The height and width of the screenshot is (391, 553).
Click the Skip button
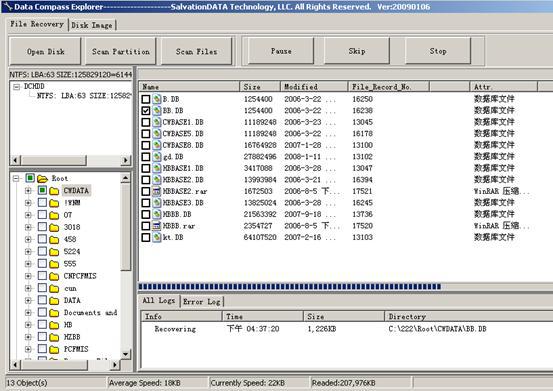(x=357, y=51)
